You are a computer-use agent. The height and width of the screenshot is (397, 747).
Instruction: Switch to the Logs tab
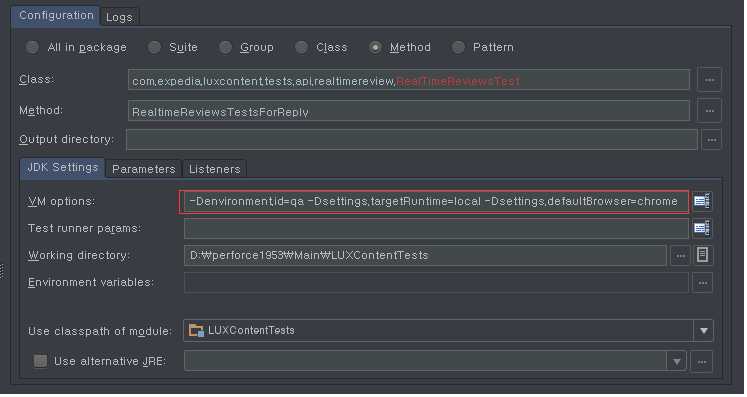pos(119,17)
